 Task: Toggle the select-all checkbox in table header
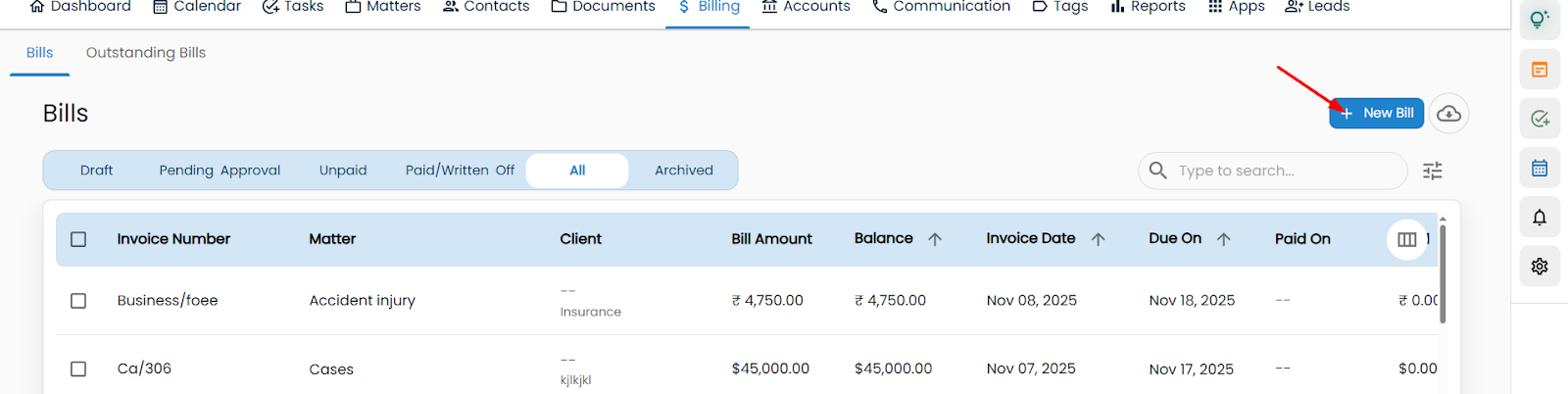78,239
